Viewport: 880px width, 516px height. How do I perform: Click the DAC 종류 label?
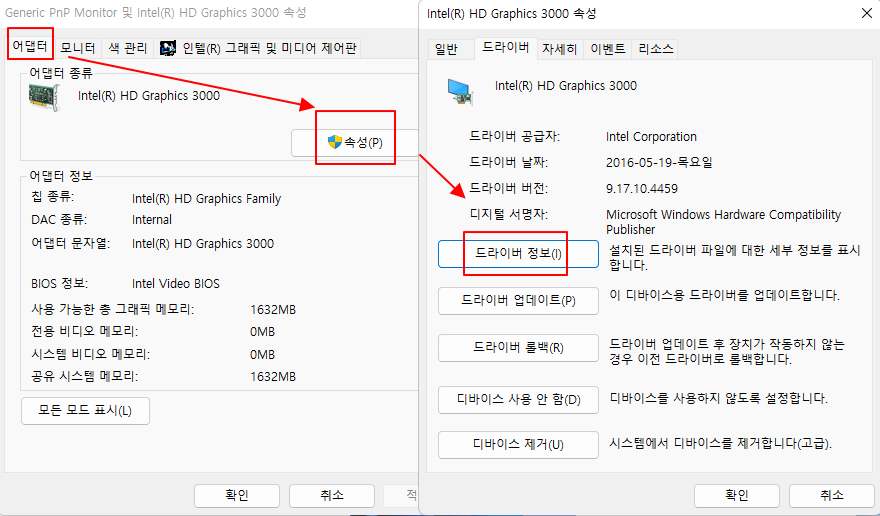click(x=59, y=220)
